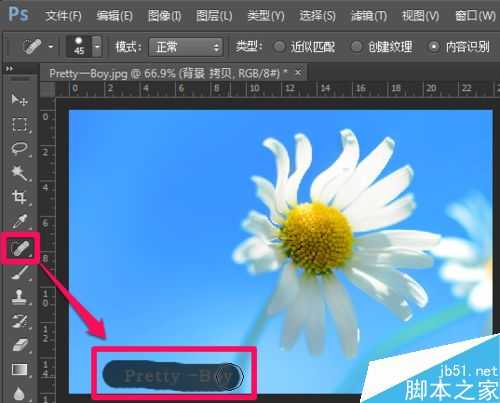Viewport: 500px width, 403px height.
Task: Select the History Brush tool
Action: (x=19, y=321)
